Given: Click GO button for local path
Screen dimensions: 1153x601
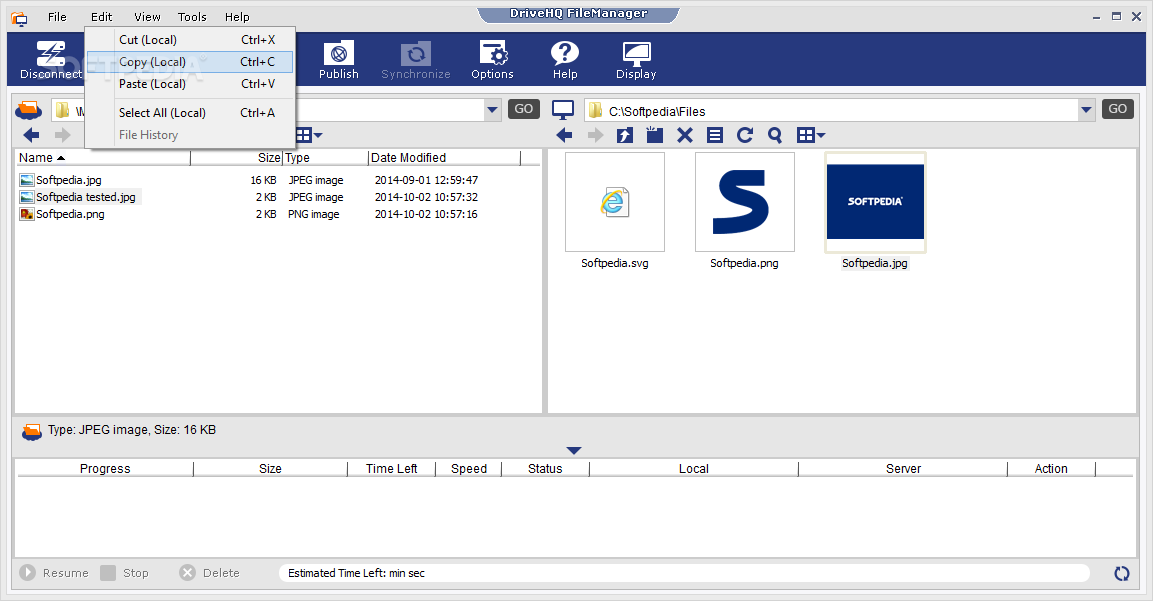Looking at the screenshot, I should coord(1118,109).
